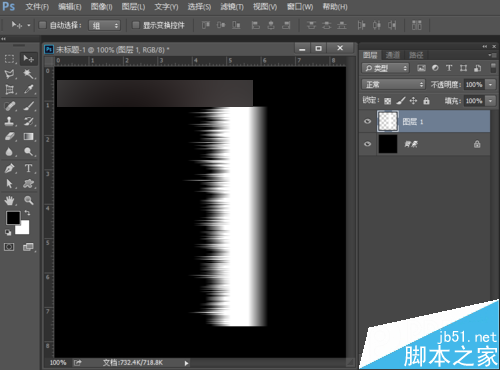This screenshot has width=500, height=370.
Task: Open Move tool preset picker arrow
Action: [29, 25]
